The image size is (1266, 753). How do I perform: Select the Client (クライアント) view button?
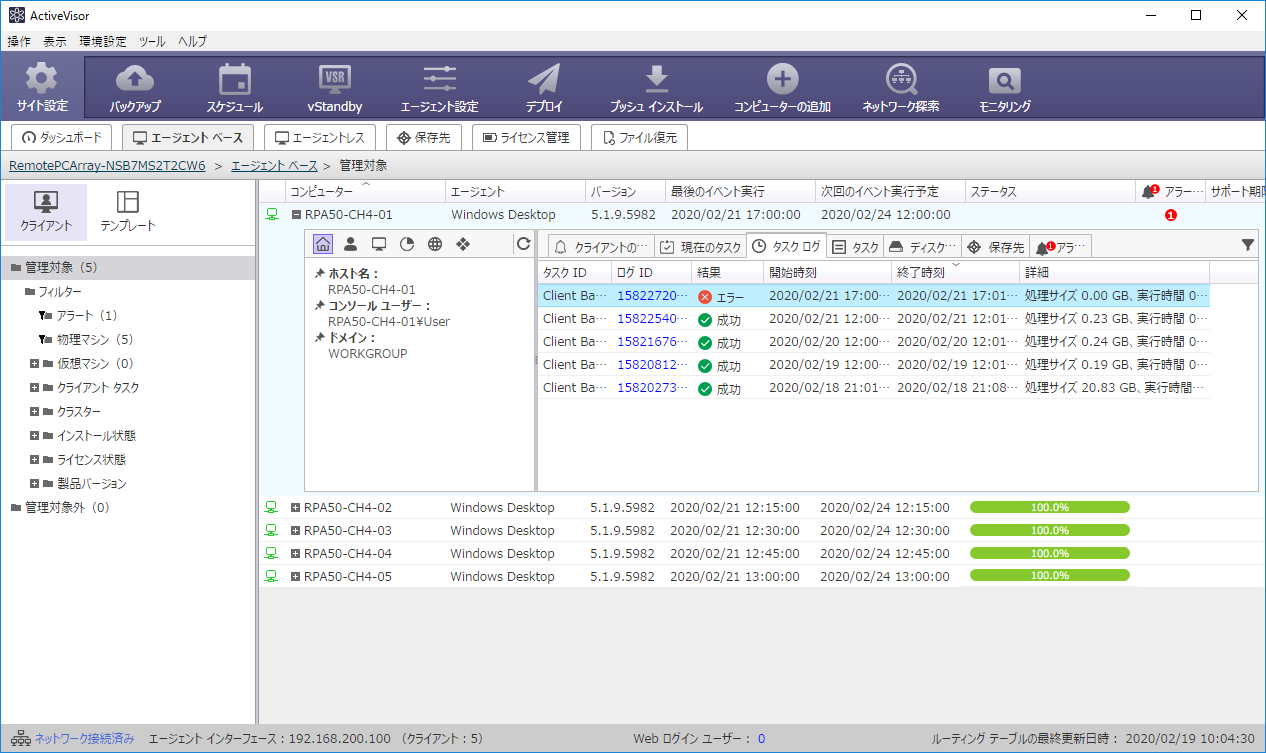pyautogui.click(x=46, y=212)
